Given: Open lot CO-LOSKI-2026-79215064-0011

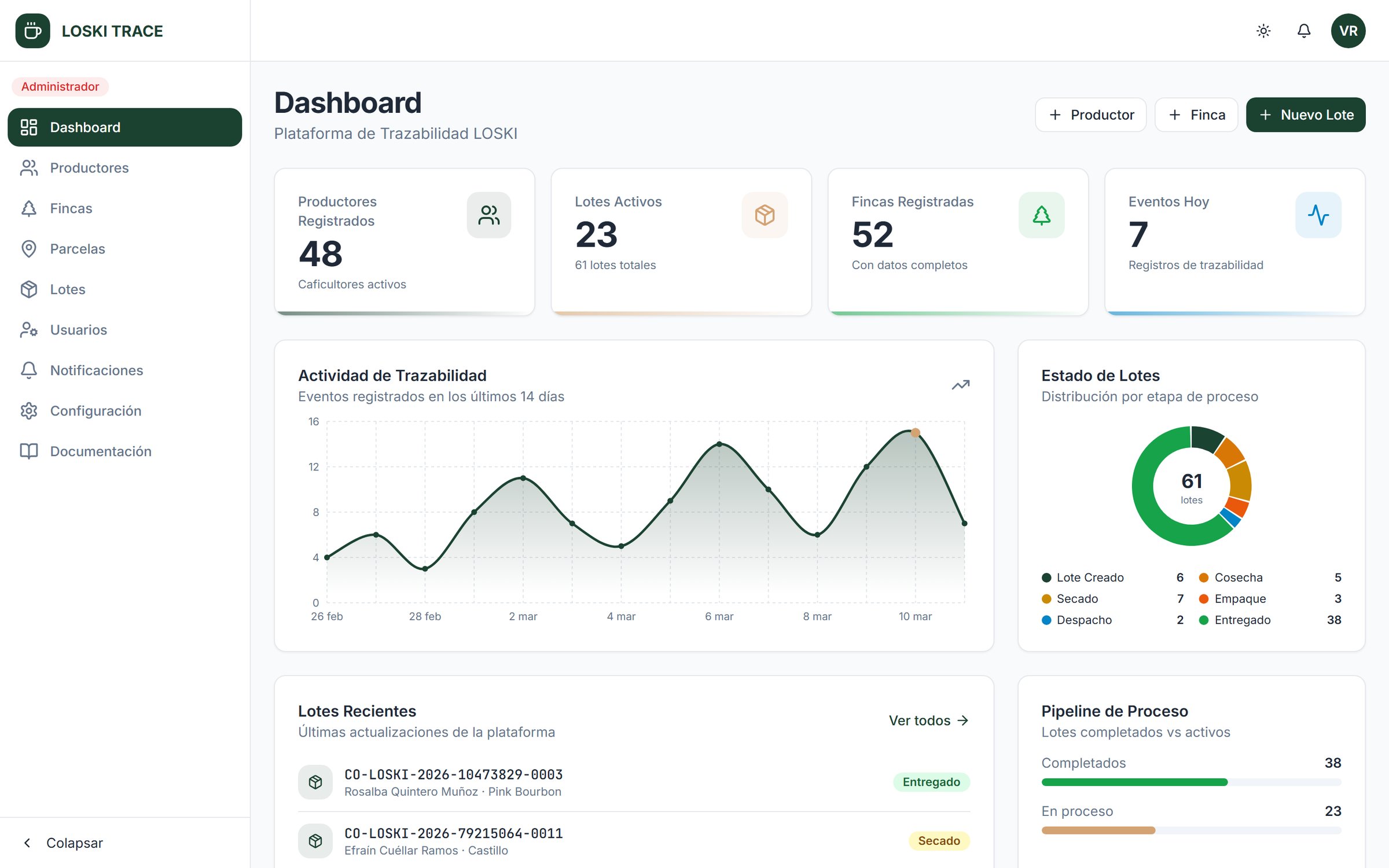Looking at the screenshot, I should point(634,841).
